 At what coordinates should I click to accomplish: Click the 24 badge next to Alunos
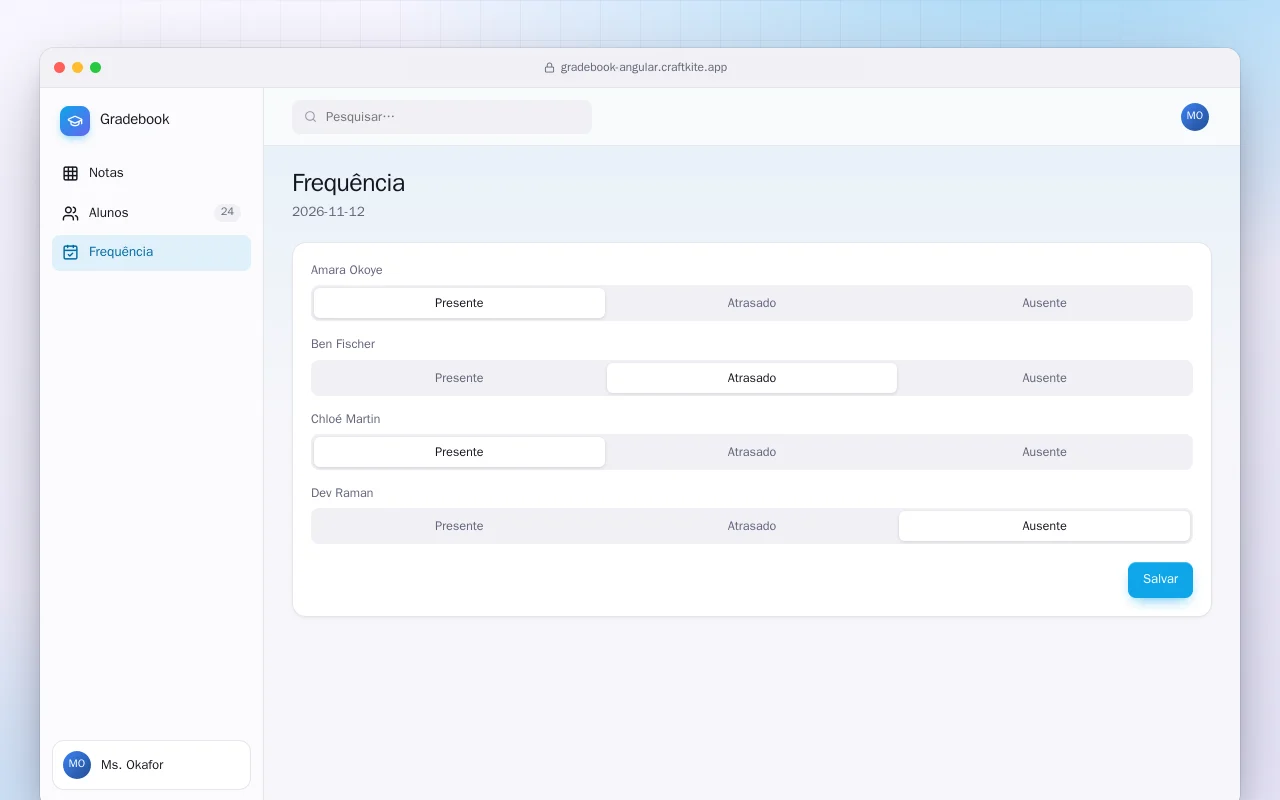[227, 212]
